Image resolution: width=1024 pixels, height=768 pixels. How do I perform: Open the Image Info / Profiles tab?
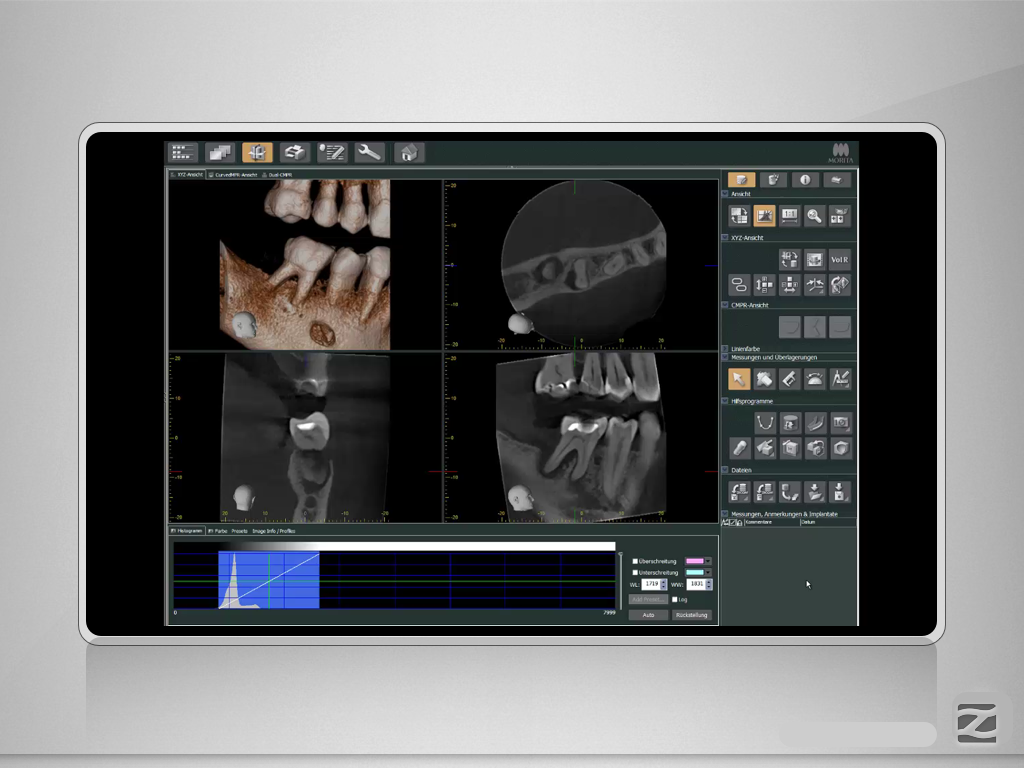click(x=273, y=531)
